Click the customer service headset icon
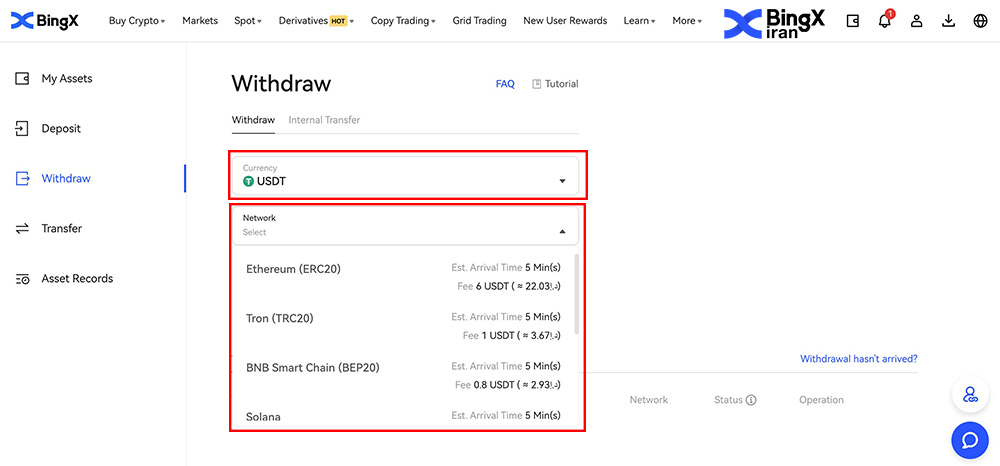The height and width of the screenshot is (466, 1000). click(969, 395)
